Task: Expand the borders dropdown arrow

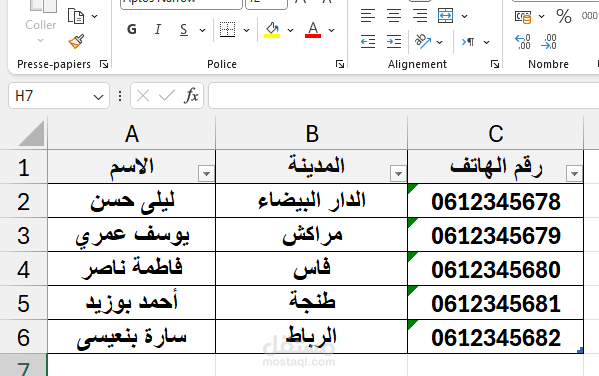Action: [247, 30]
